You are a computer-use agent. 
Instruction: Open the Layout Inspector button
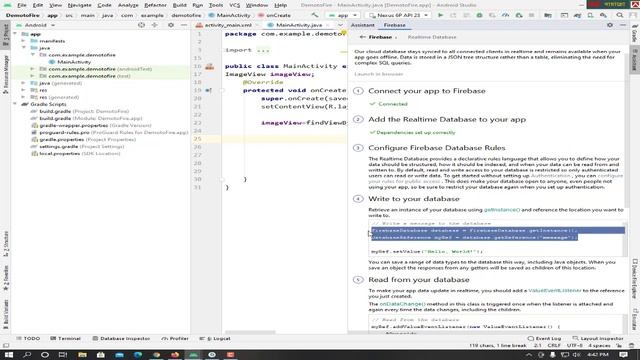pos(598,338)
